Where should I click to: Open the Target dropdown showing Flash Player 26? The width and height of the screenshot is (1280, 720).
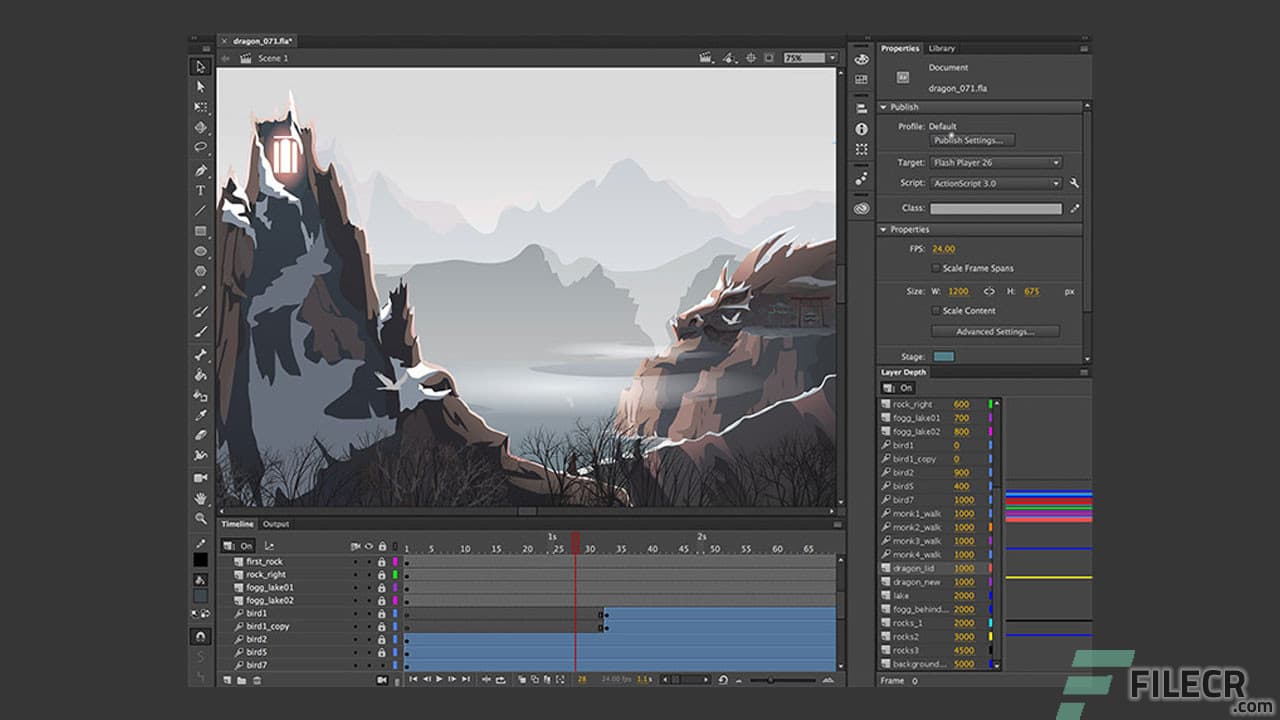[x=1055, y=162]
